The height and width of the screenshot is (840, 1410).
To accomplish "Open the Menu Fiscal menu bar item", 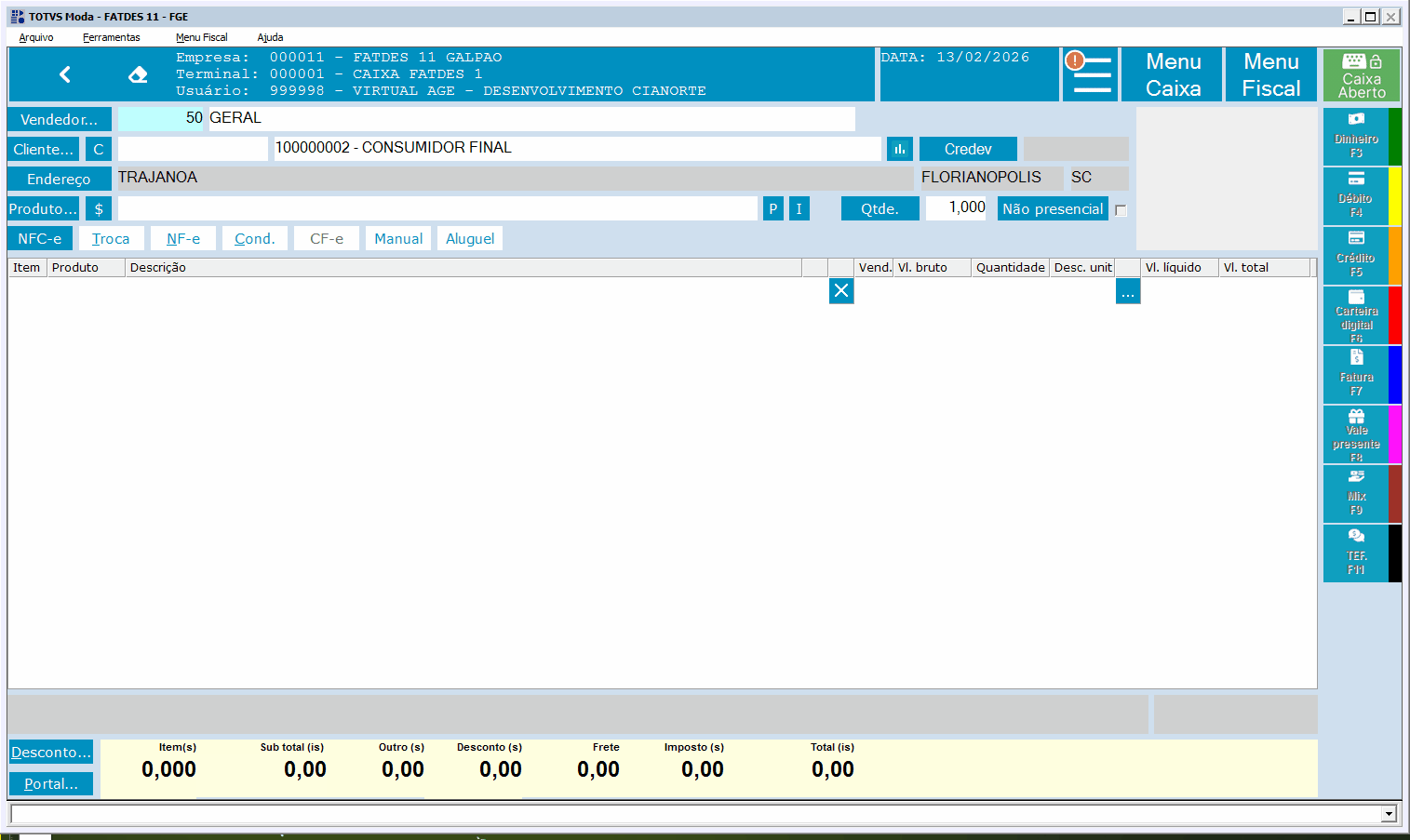I will click(x=201, y=37).
